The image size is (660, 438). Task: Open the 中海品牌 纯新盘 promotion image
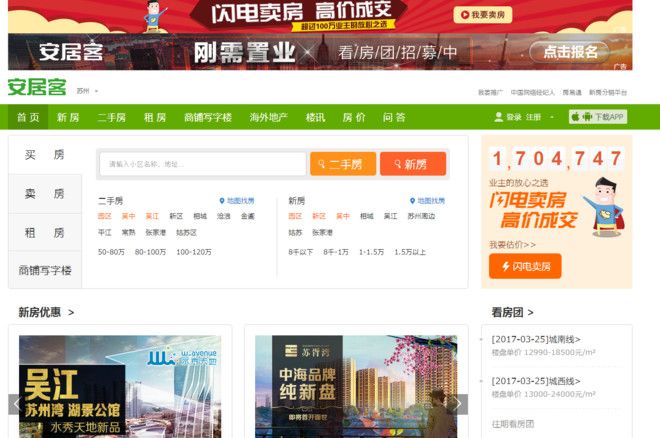point(356,387)
